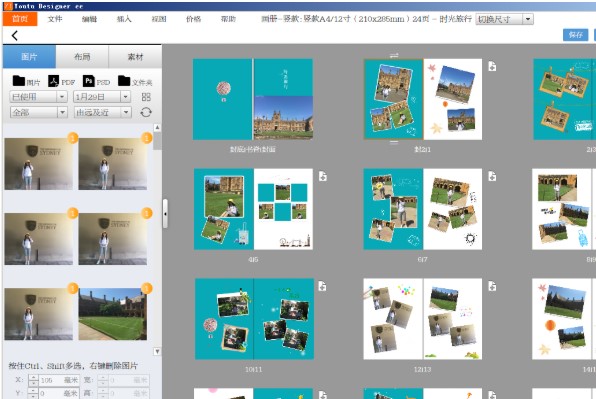Click page icon beside the 12|13 spread
Screen dimensions: 596x399
tap(492, 286)
